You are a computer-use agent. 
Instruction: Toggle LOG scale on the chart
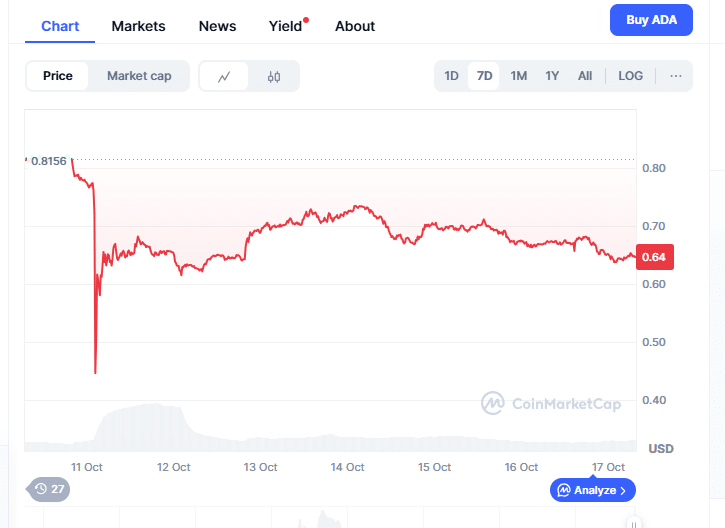630,76
